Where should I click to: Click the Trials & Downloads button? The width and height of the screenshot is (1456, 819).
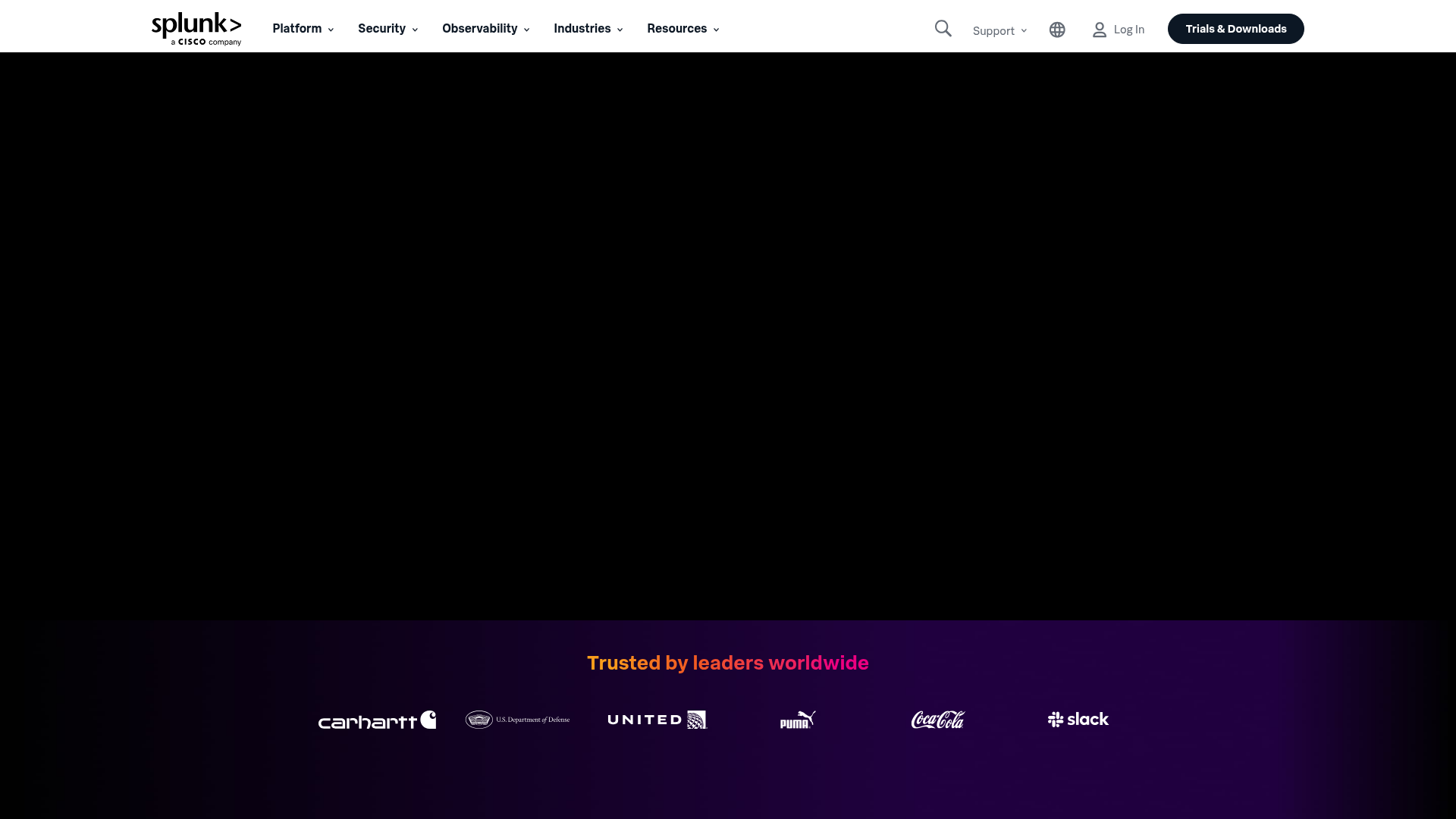click(x=1235, y=28)
